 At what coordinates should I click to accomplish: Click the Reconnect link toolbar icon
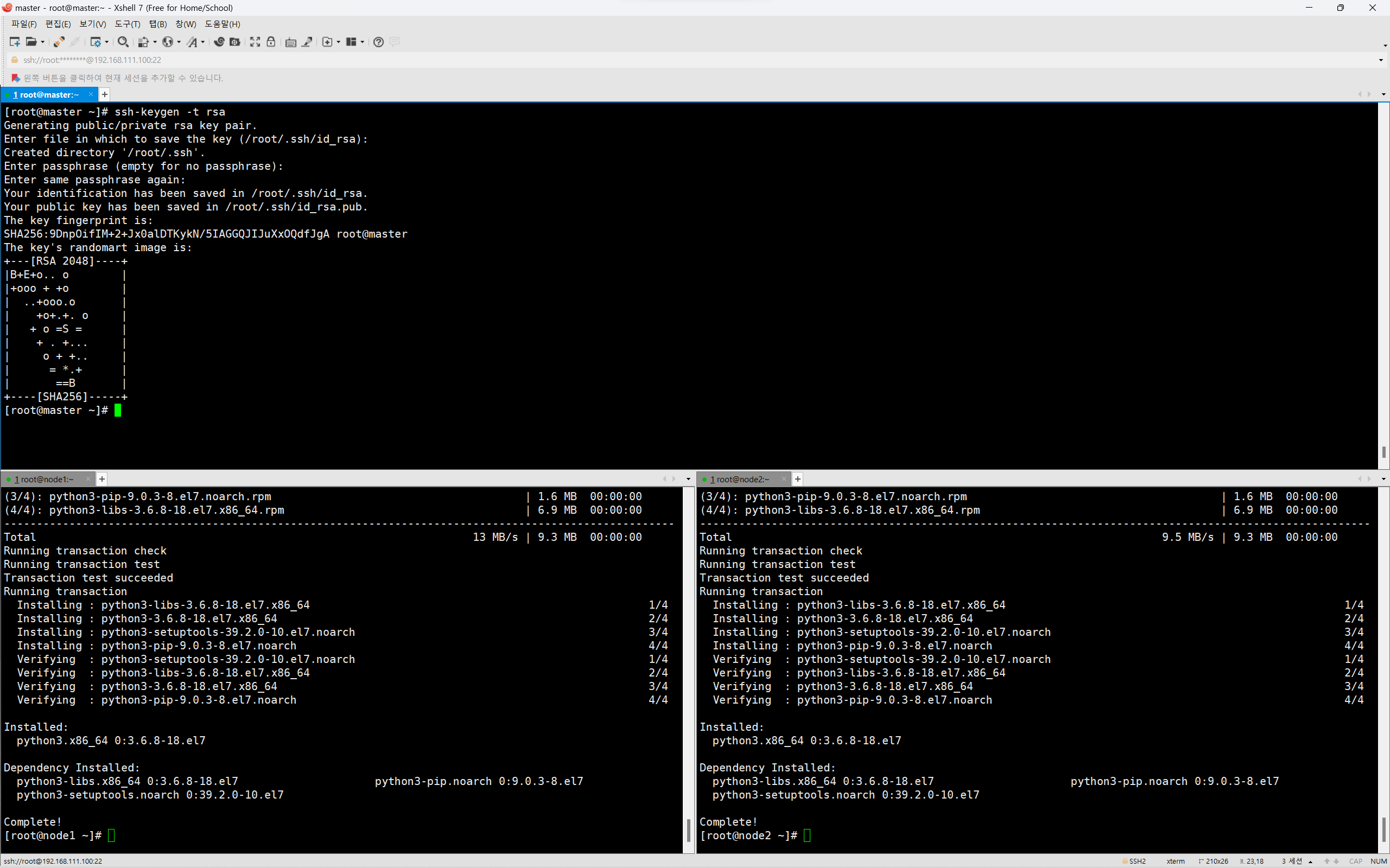coord(59,42)
